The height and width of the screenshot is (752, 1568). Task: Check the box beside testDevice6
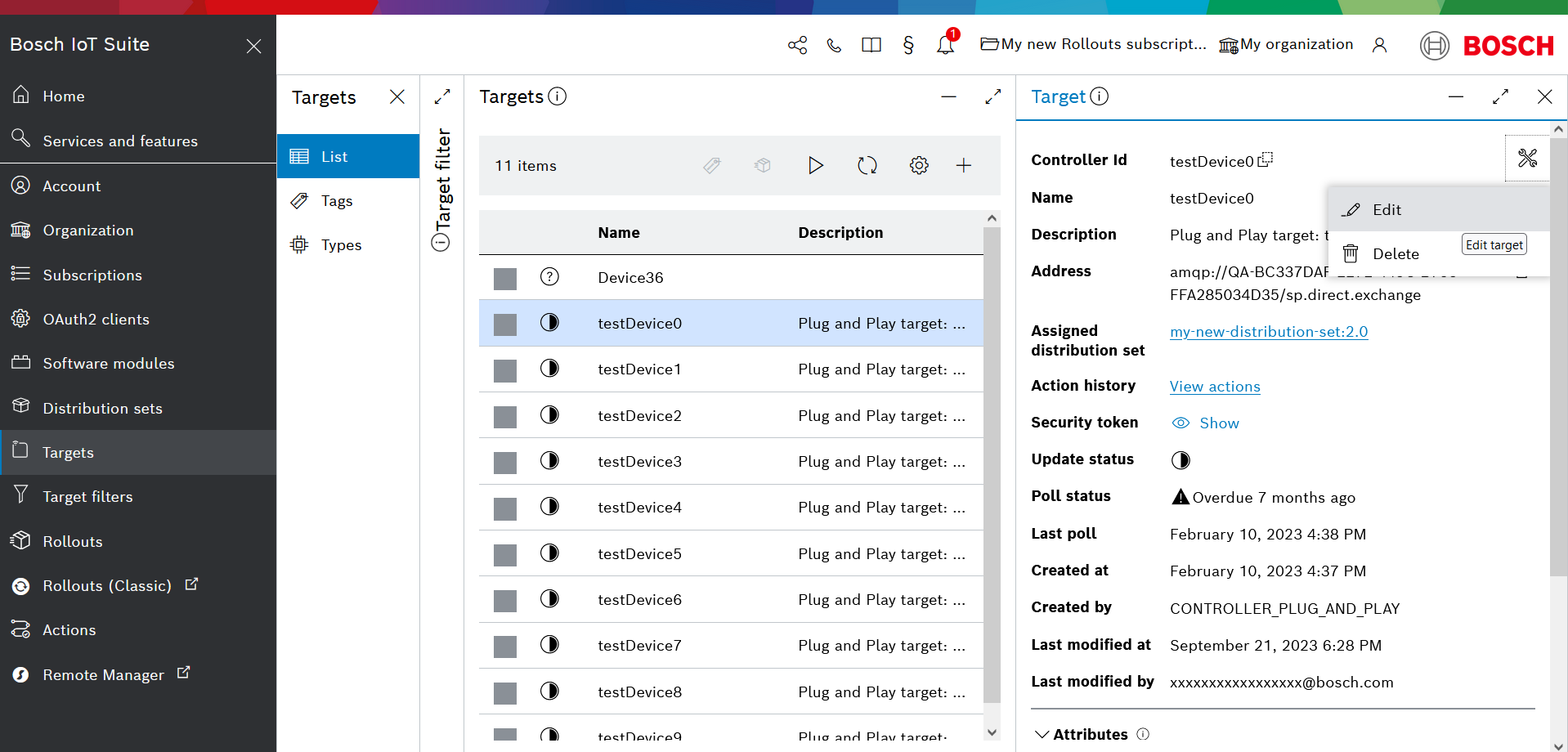coord(505,601)
